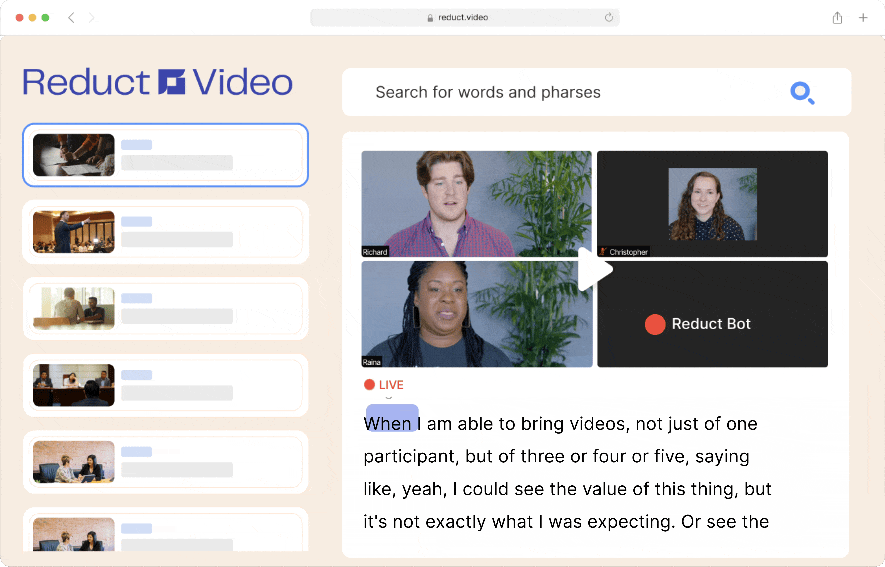Click the browser share icon
The height and width of the screenshot is (567, 885).
(x=837, y=18)
